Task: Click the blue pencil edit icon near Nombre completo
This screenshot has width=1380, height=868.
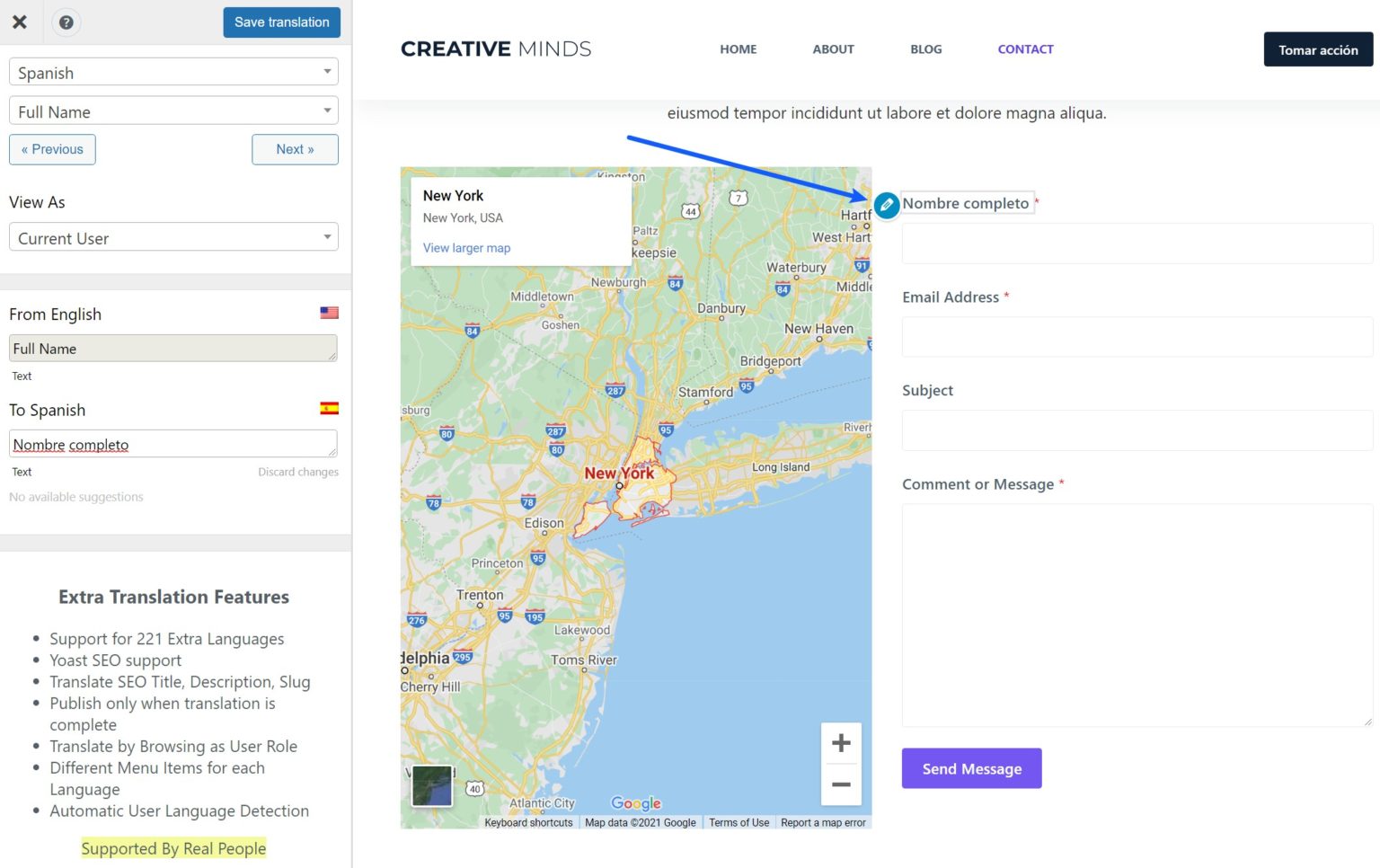Action: (x=886, y=205)
